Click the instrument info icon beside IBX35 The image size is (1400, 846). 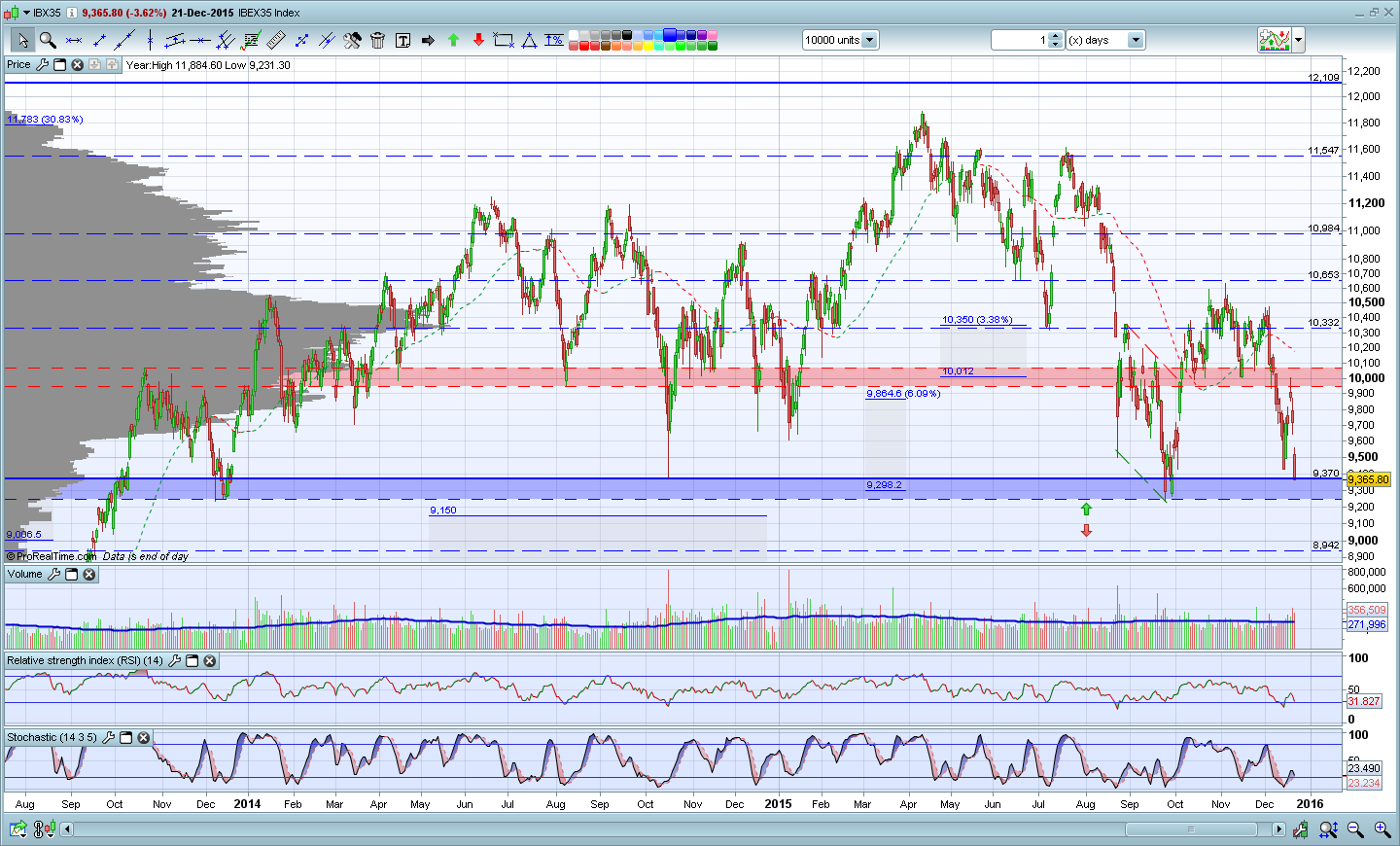[x=72, y=13]
